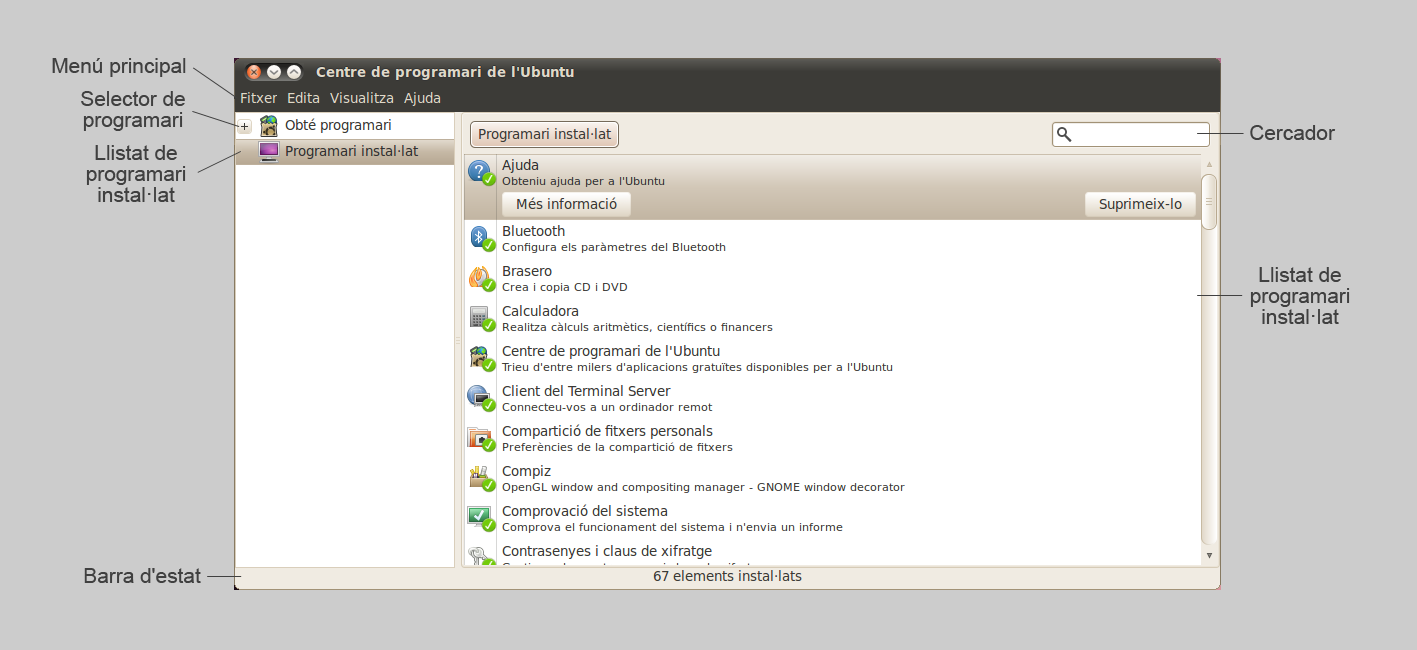Click the Compiz application icon
1417x650 pixels.
tap(481, 478)
